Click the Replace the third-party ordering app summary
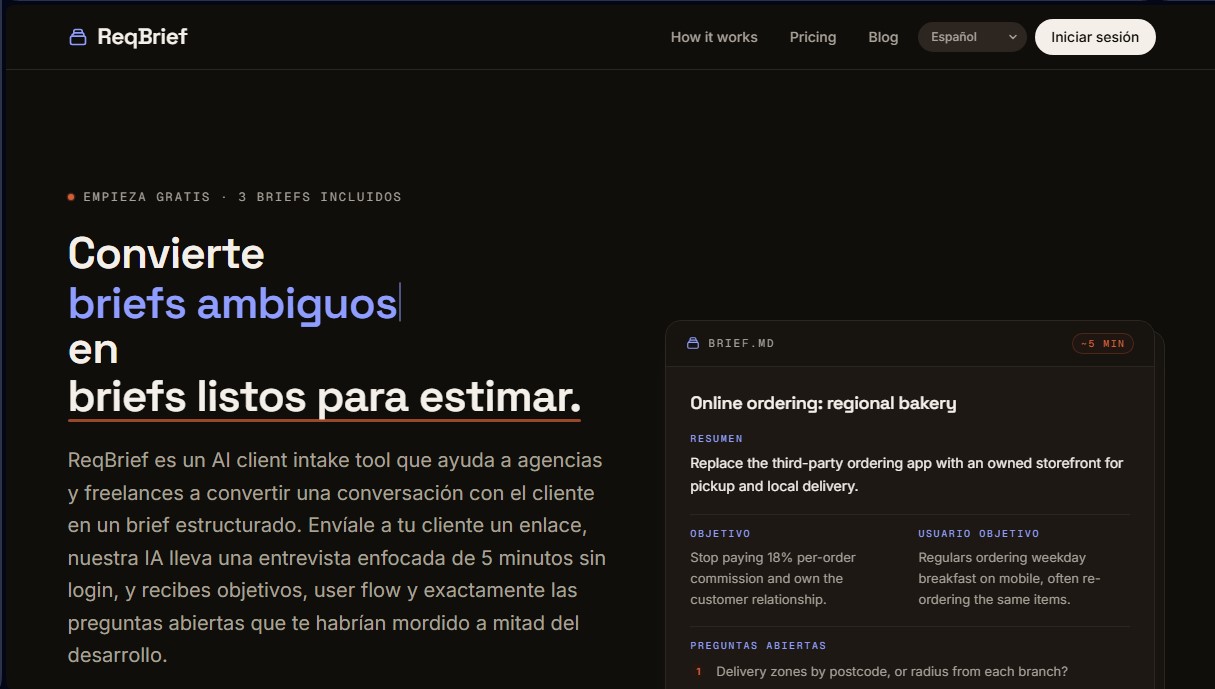This screenshot has height=689, width=1215. click(907, 475)
